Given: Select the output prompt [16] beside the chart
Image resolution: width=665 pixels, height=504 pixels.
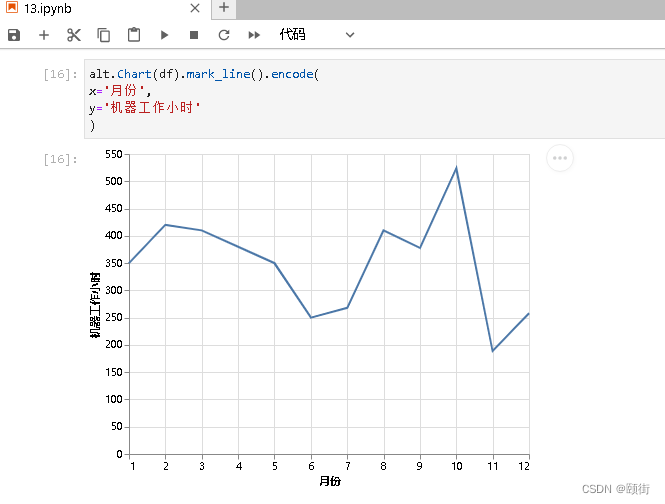Looking at the screenshot, I should point(61,159).
